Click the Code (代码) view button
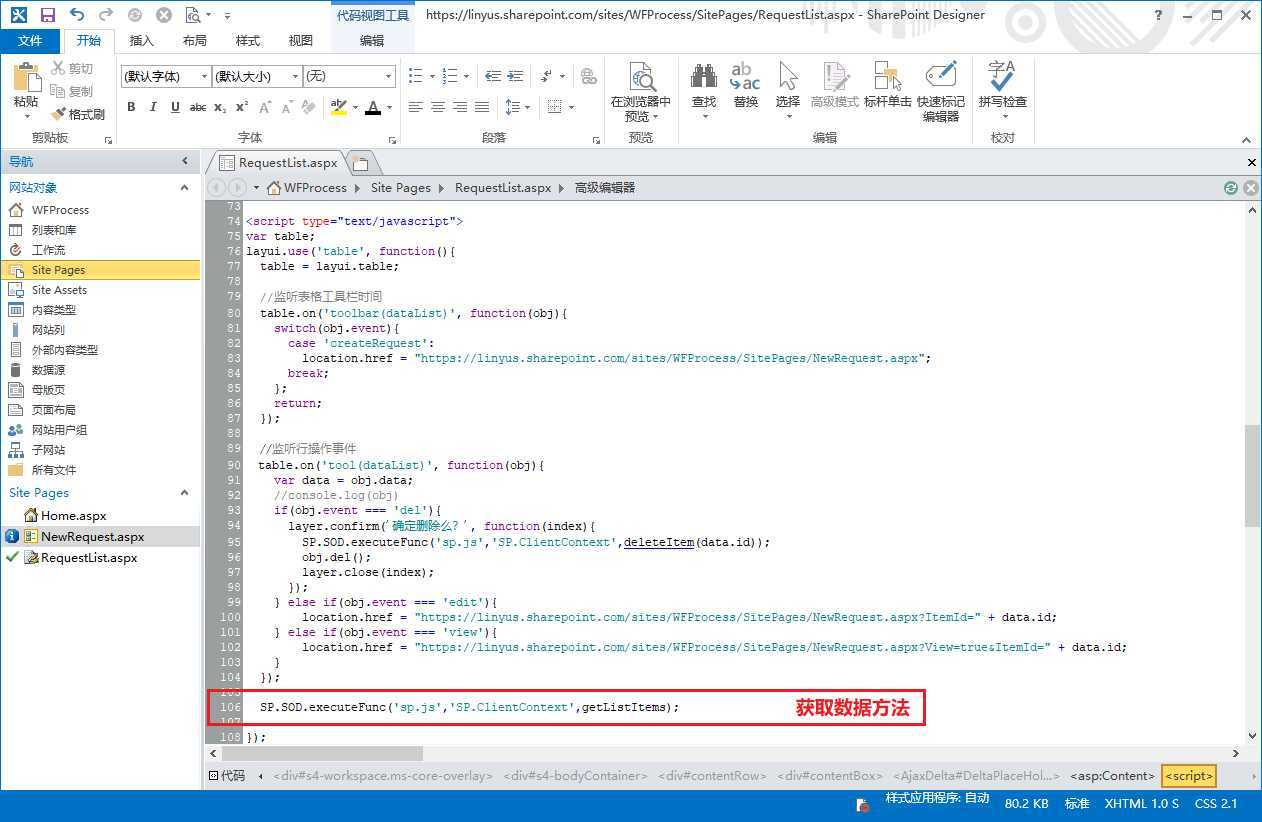 click(x=226, y=776)
